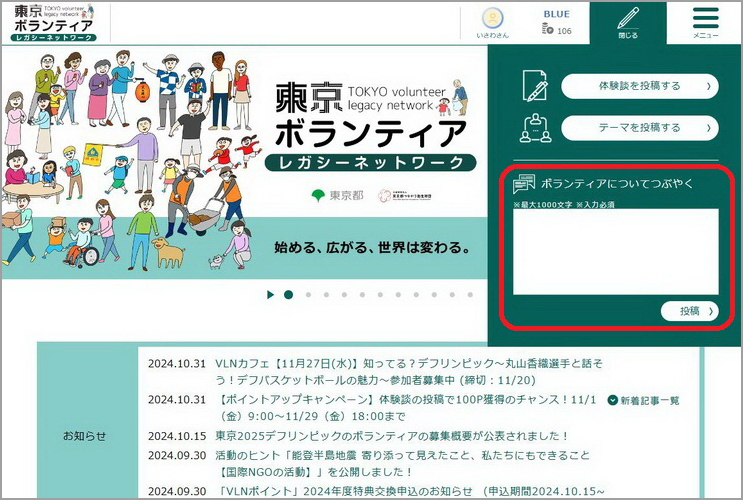Open the ポイントアップキャンペーン news link
Image resolution: width=743 pixels, height=500 pixels.
[400, 400]
